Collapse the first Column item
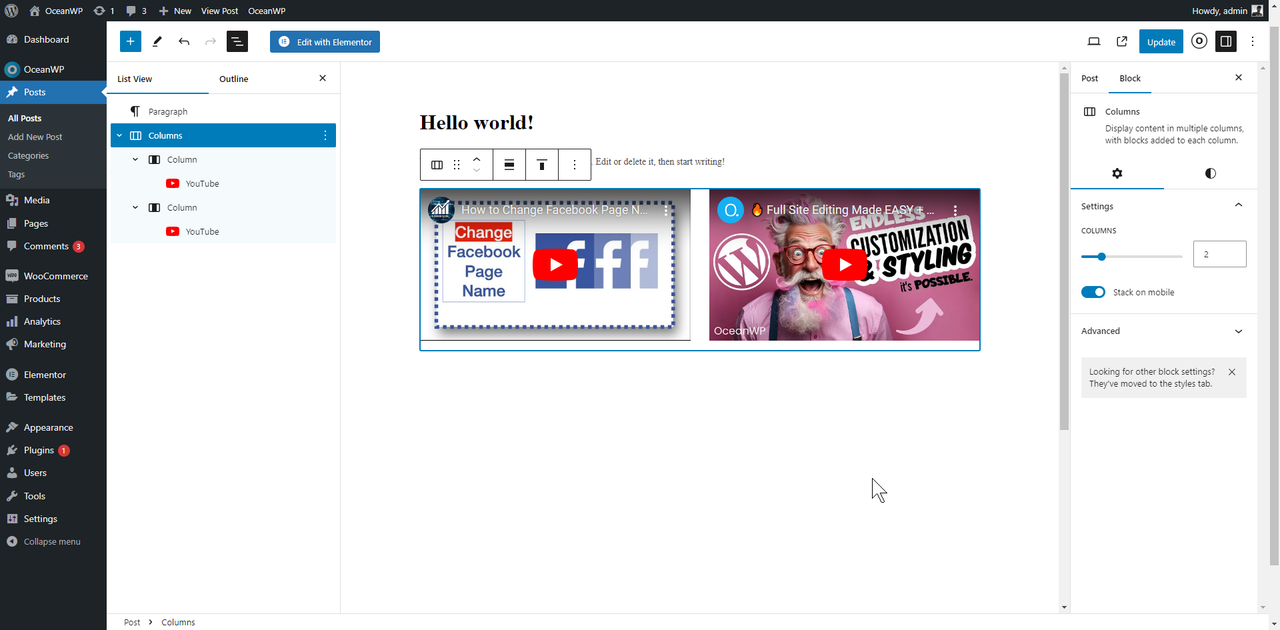Viewport: 1280px width, 630px height. click(x=136, y=160)
